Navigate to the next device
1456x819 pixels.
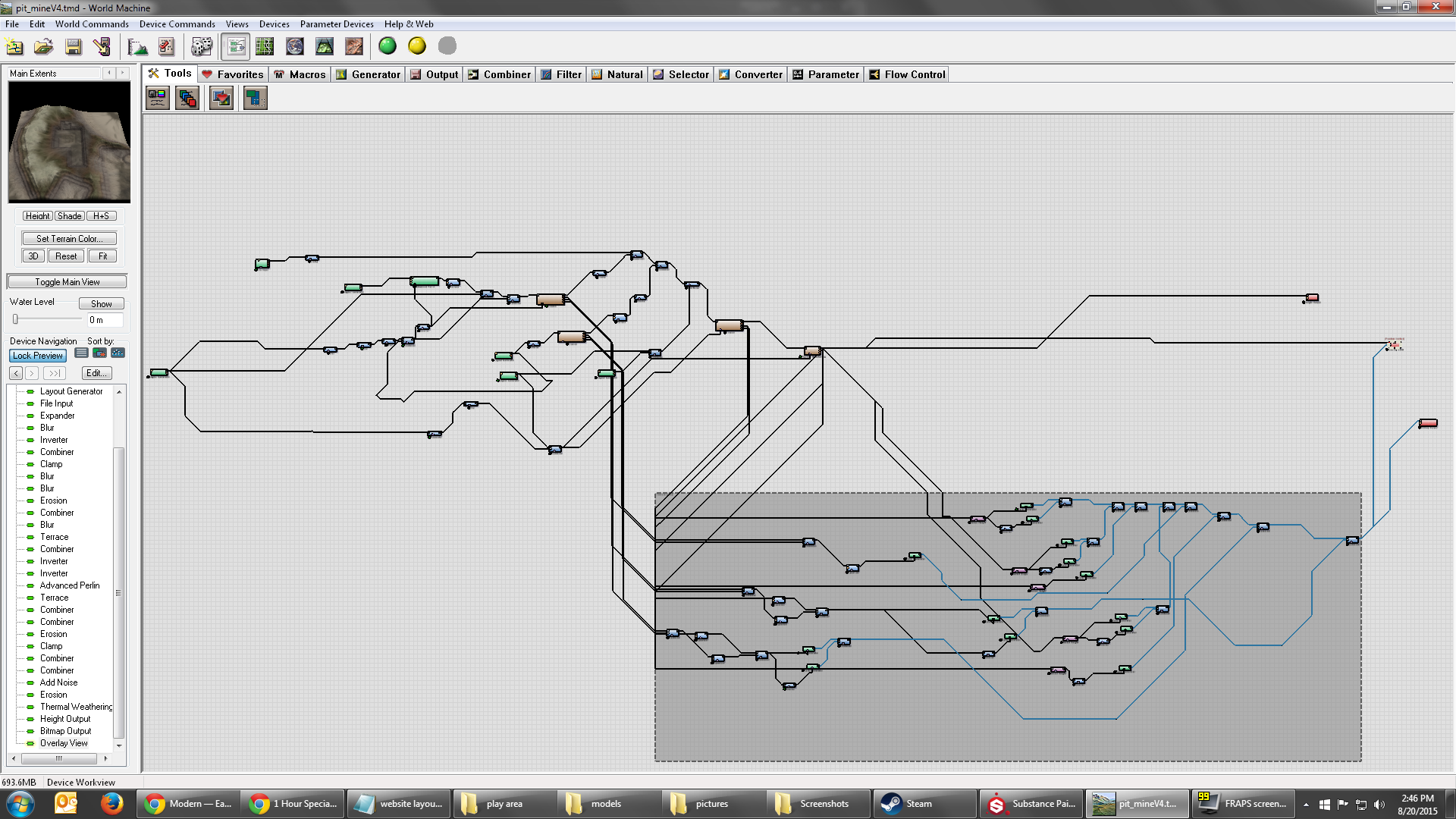pos(32,373)
